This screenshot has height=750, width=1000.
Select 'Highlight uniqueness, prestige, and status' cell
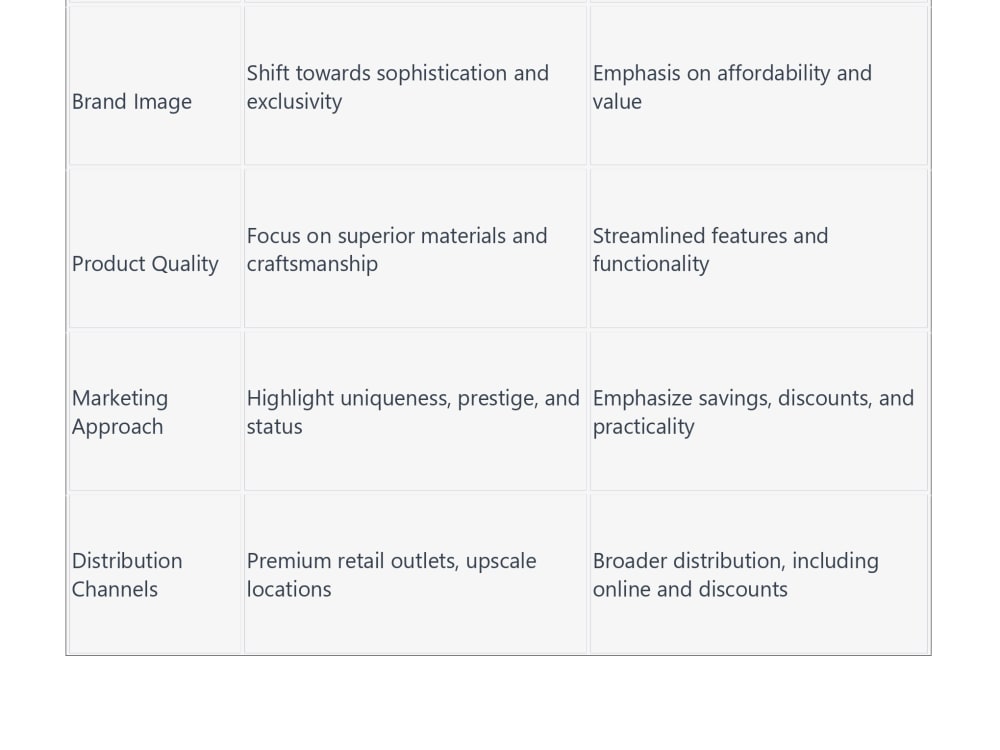tap(415, 411)
